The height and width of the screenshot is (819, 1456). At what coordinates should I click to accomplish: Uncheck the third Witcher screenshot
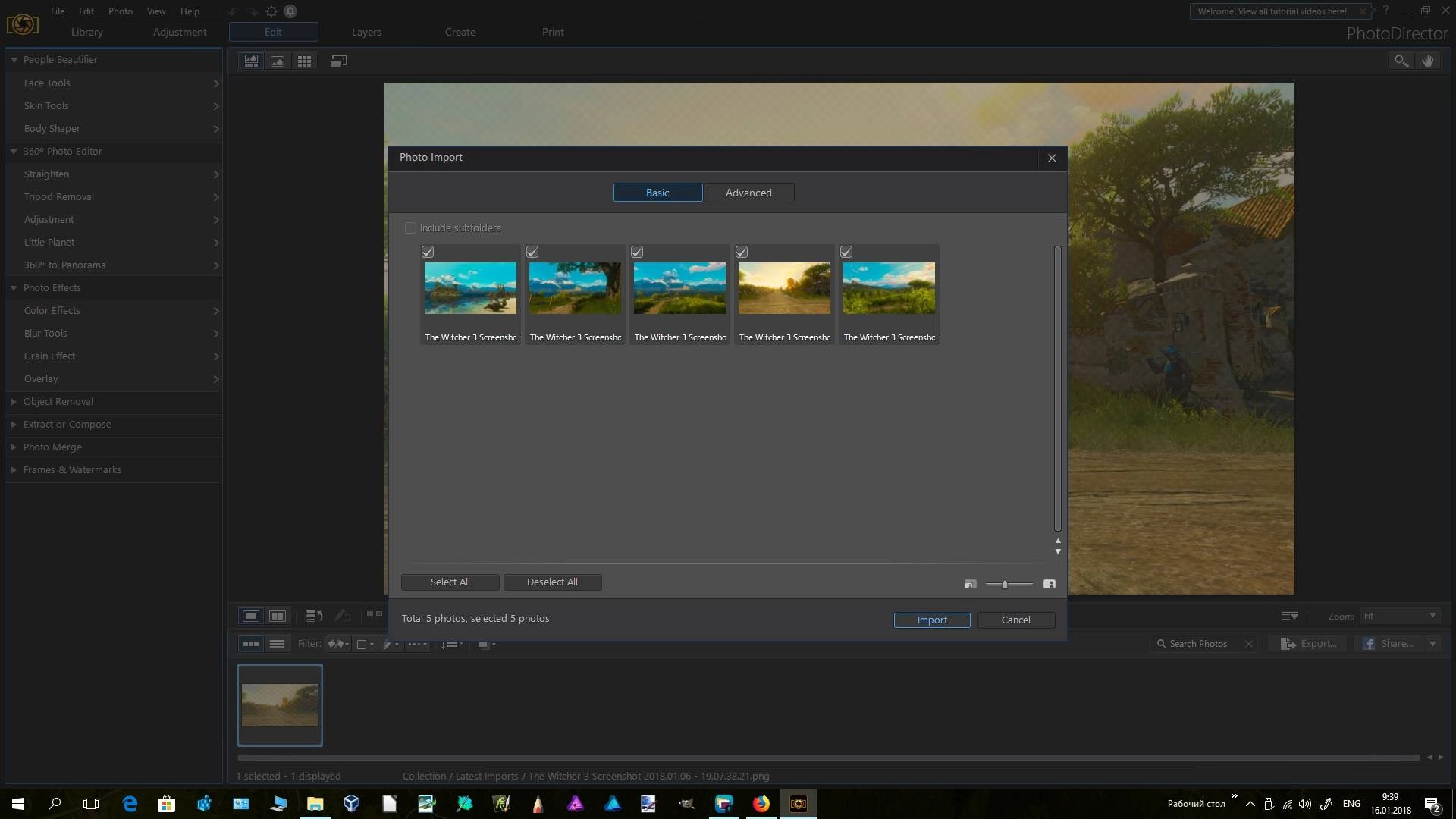pyautogui.click(x=637, y=252)
